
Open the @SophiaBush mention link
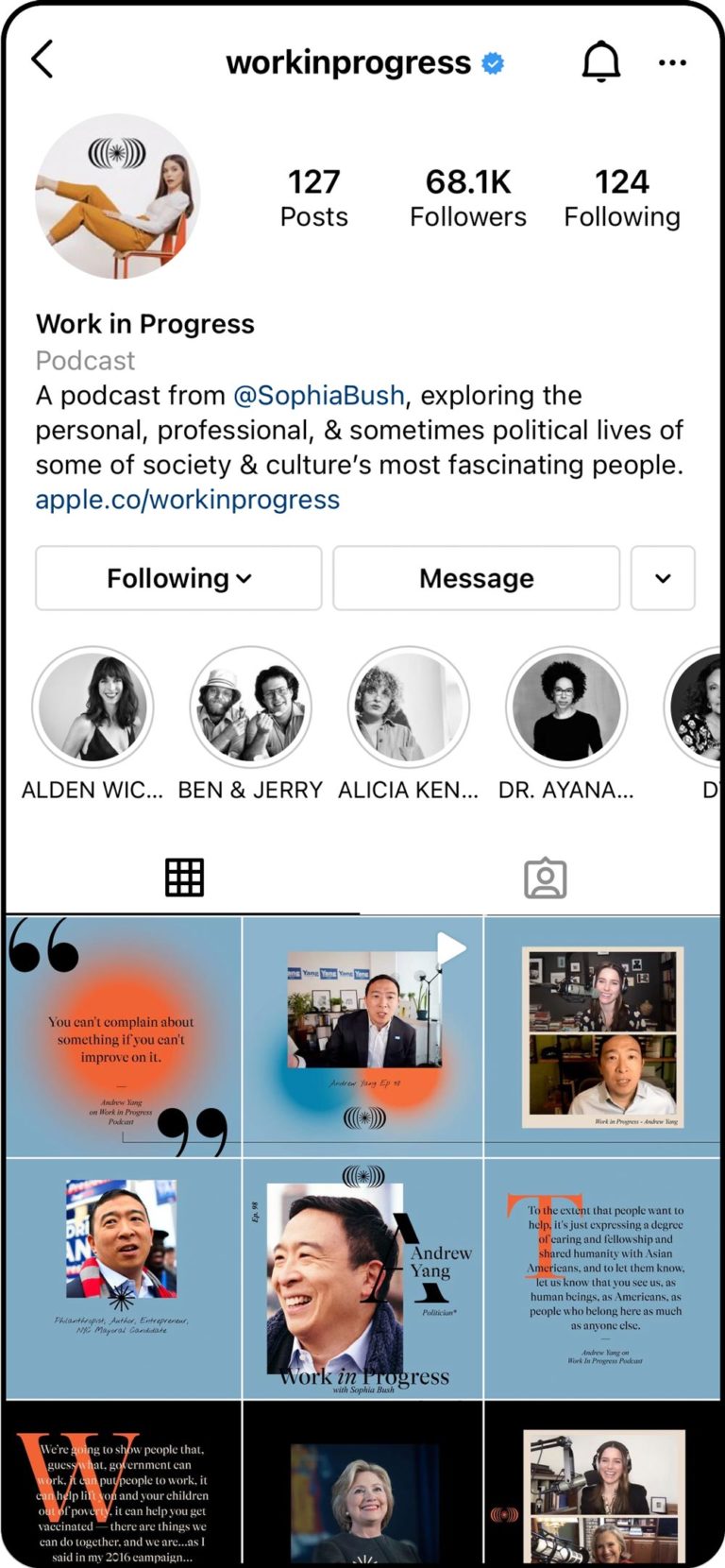tap(319, 395)
